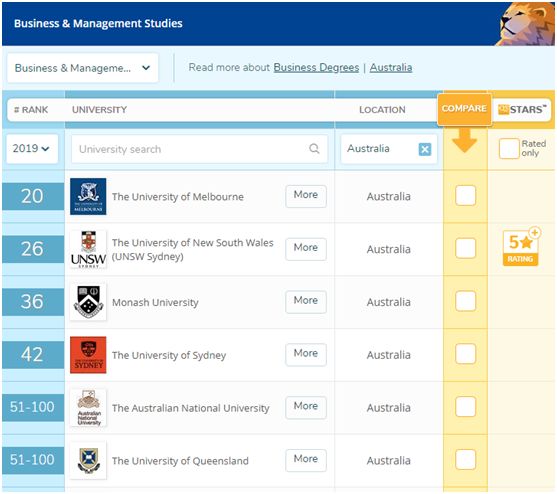Image resolution: width=557 pixels, height=494 pixels.
Task: Tick the compare checkbox for University of Melbourne
Action: click(x=465, y=196)
